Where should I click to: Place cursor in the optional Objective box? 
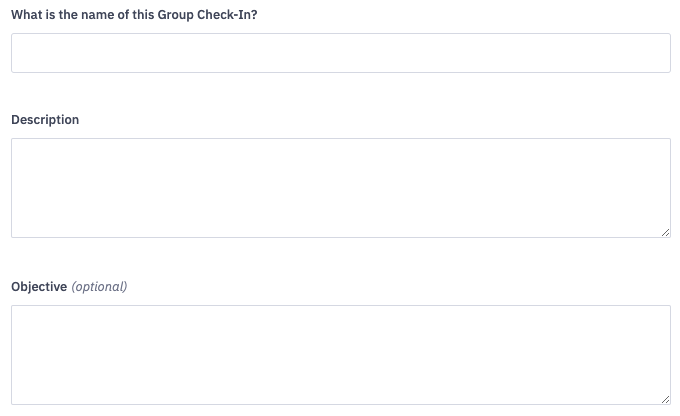coord(340,355)
